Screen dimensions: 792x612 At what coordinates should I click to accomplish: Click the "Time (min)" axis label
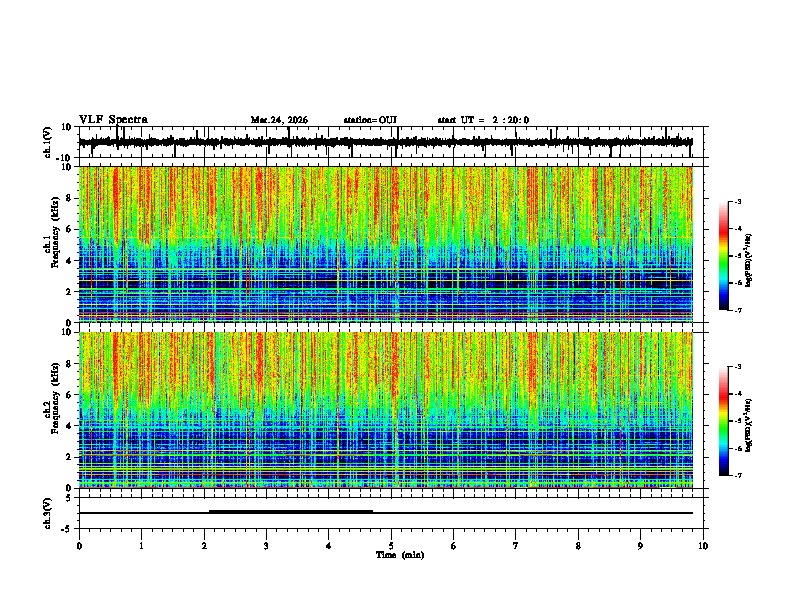tap(400, 555)
